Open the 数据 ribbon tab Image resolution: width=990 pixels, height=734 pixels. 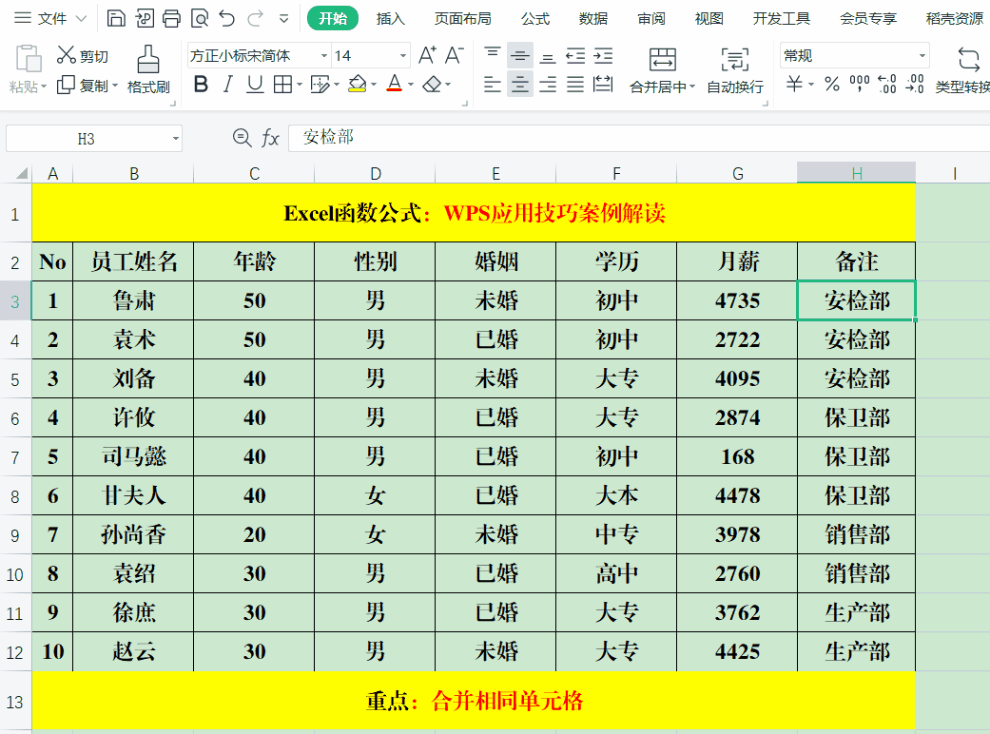pos(592,17)
